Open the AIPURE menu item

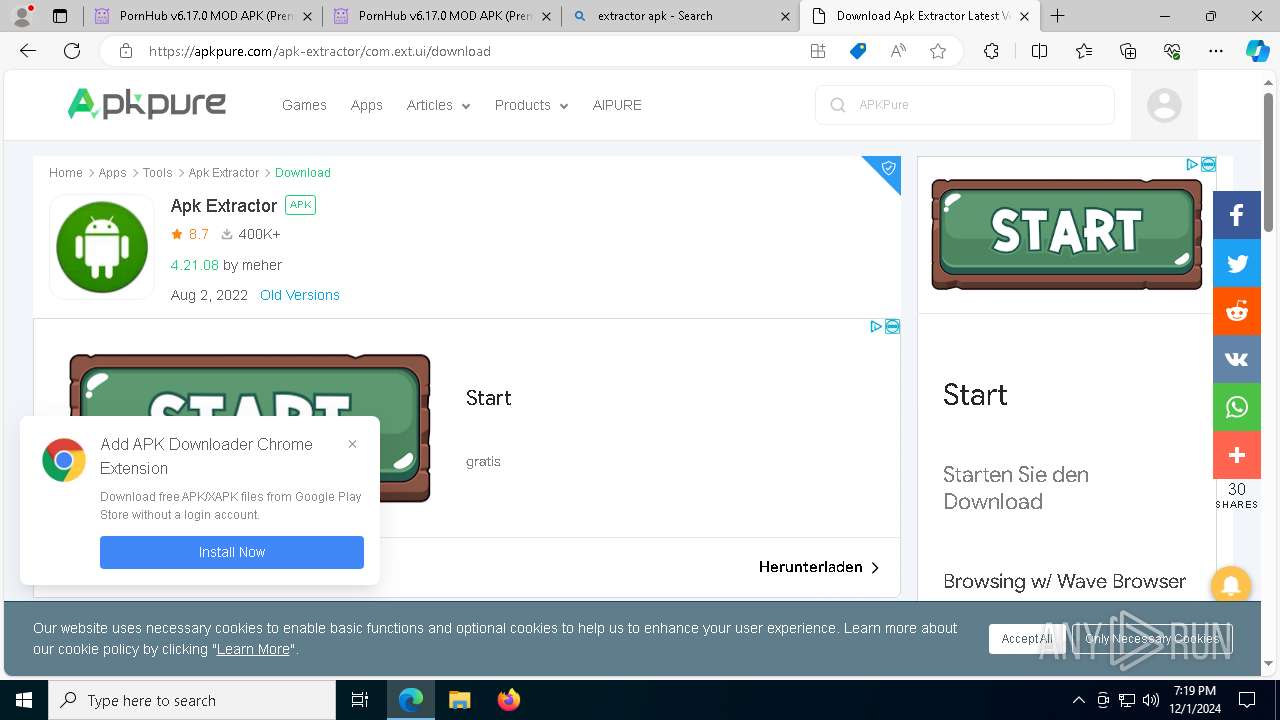pos(617,105)
